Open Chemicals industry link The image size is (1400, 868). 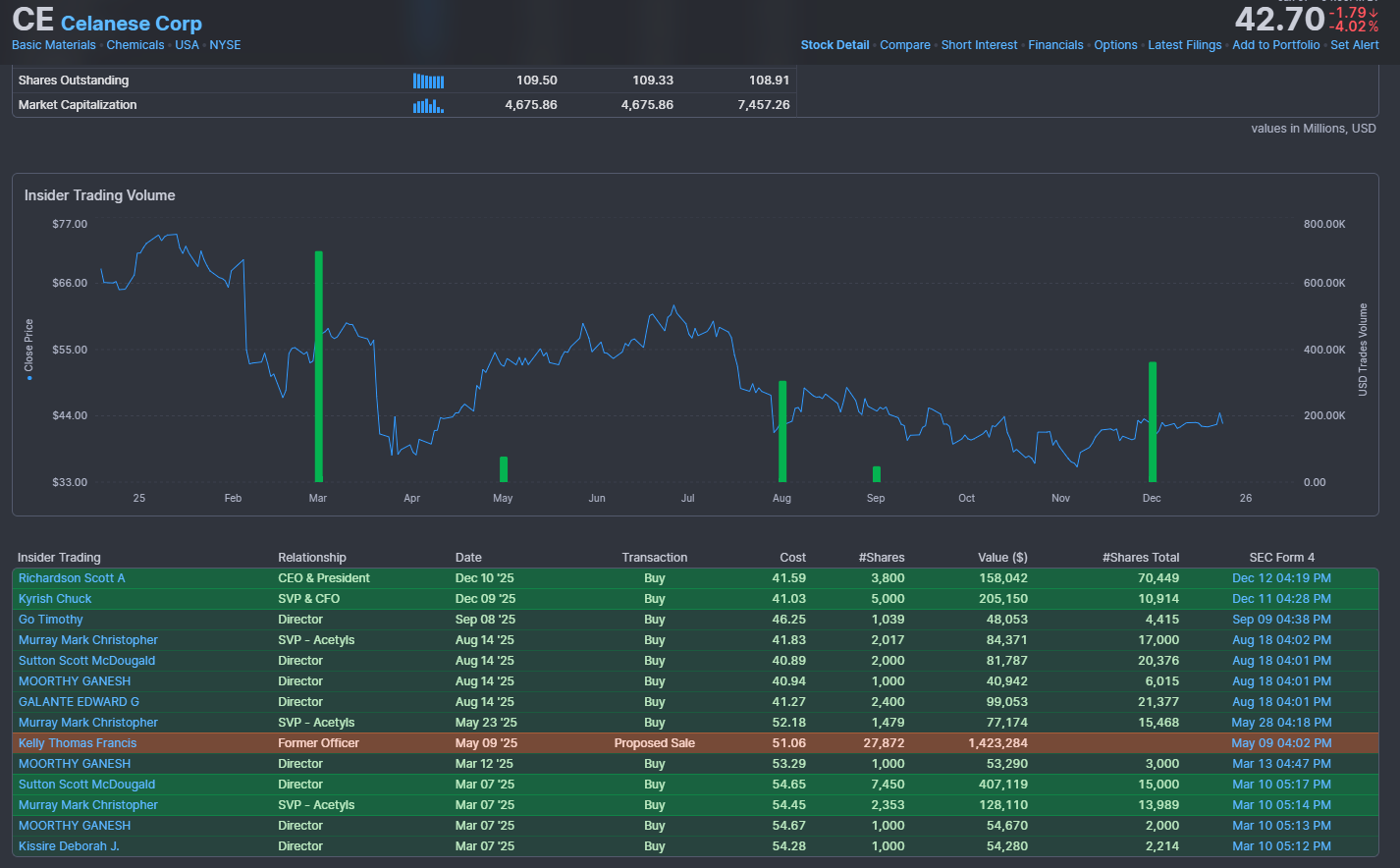point(135,45)
